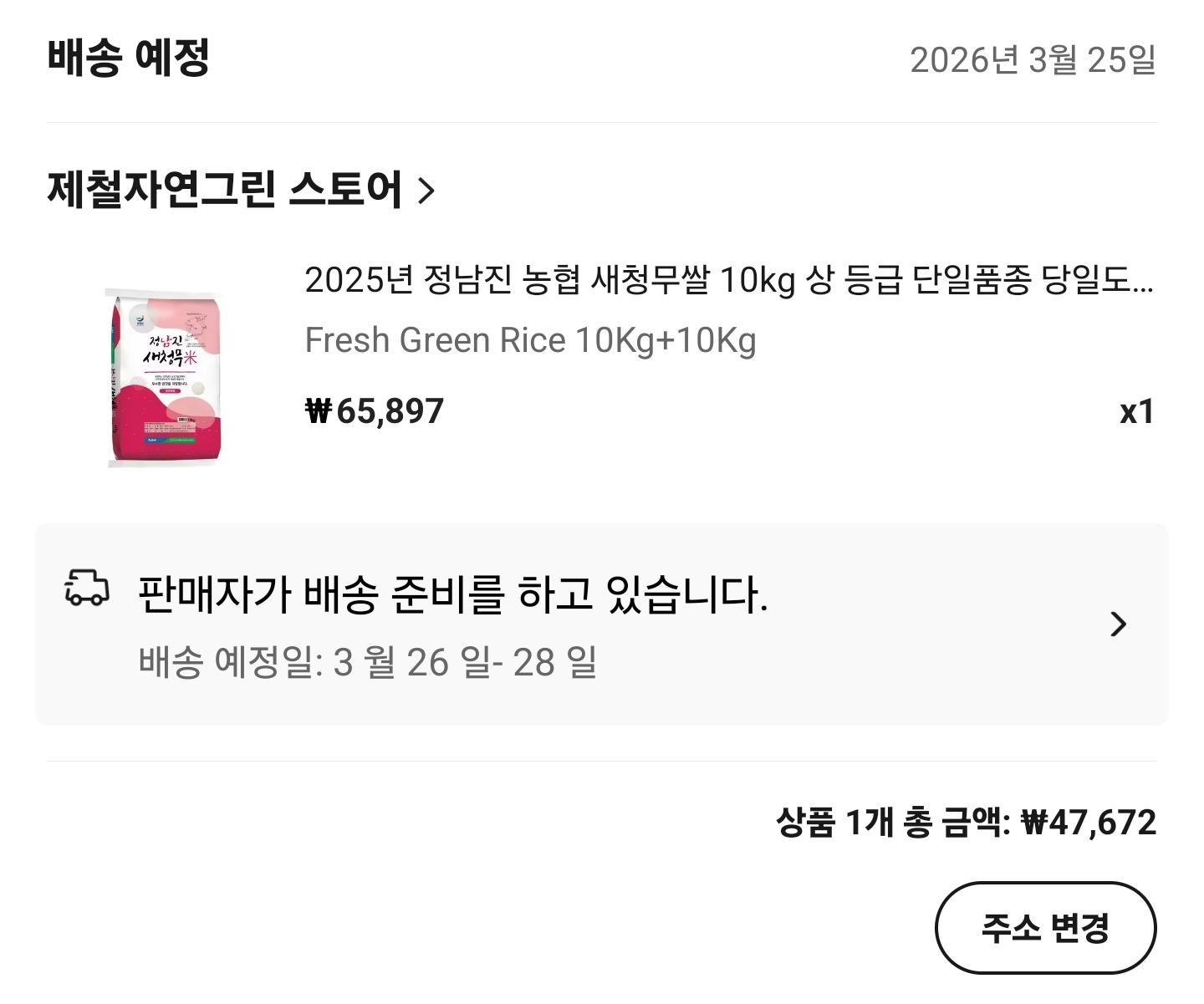Screen dimensions: 1204x1004
Task: Tap the rice bag product thumbnail
Action: [x=165, y=375]
